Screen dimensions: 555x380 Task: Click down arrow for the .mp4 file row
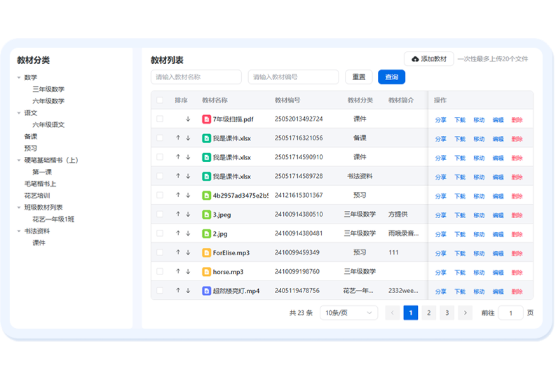[x=188, y=290]
